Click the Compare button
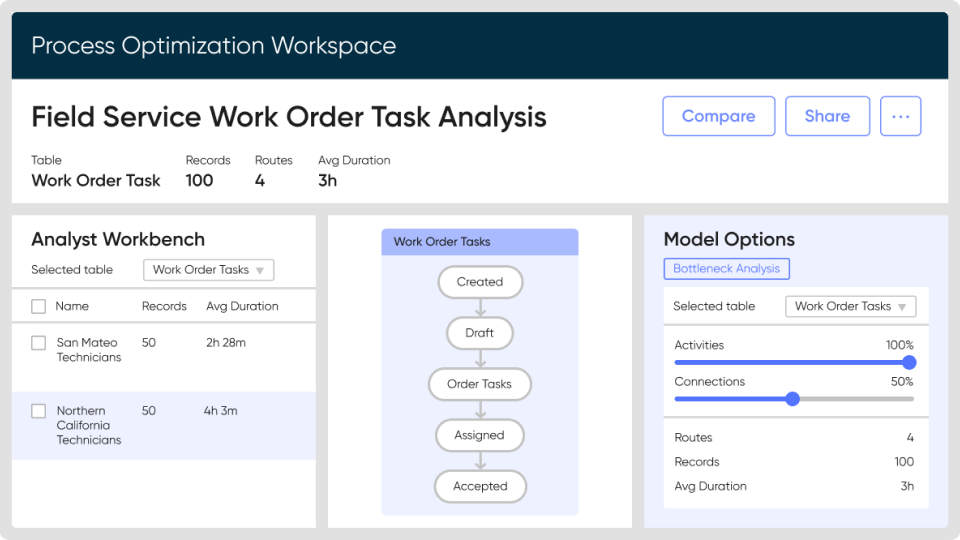Viewport: 960px width, 540px height. coord(718,116)
